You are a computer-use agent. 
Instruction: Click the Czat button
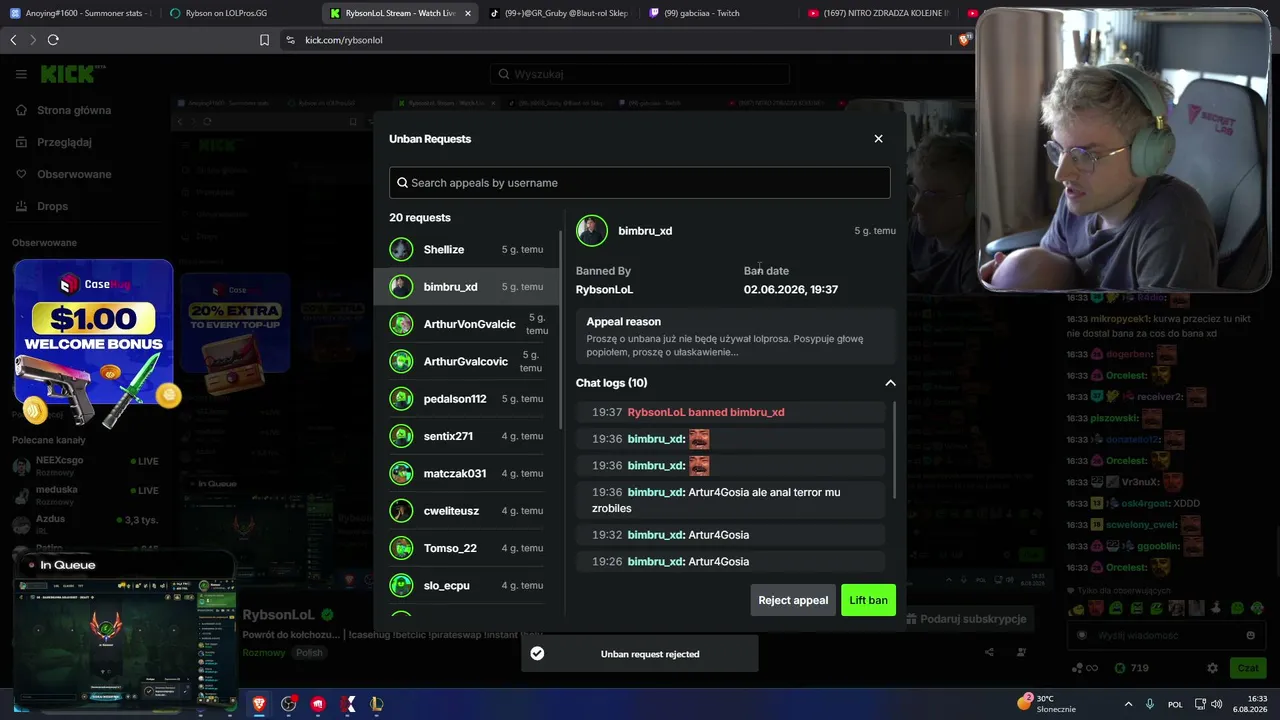pyautogui.click(x=1248, y=668)
